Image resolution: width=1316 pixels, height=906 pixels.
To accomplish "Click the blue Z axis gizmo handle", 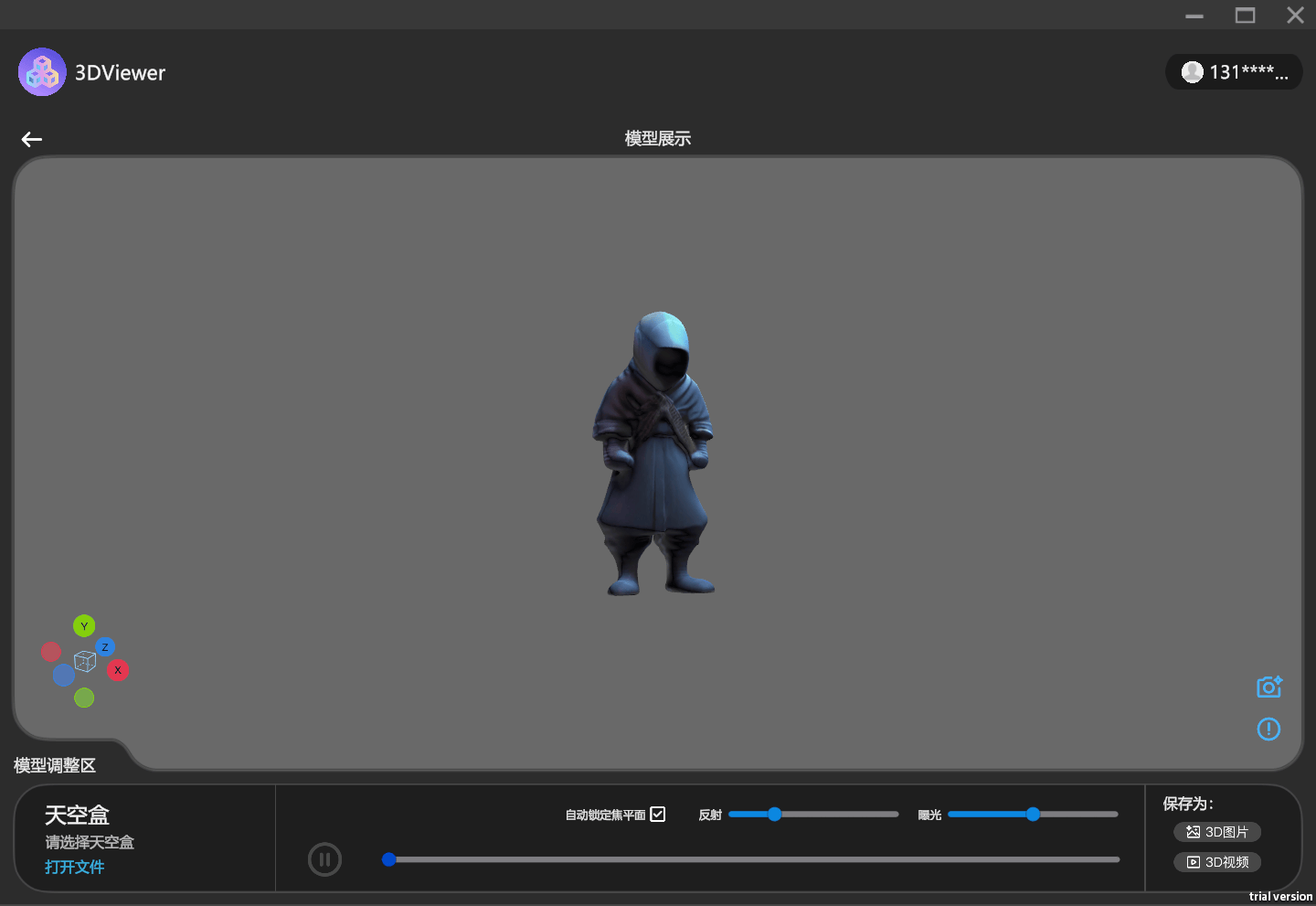I will (x=105, y=647).
